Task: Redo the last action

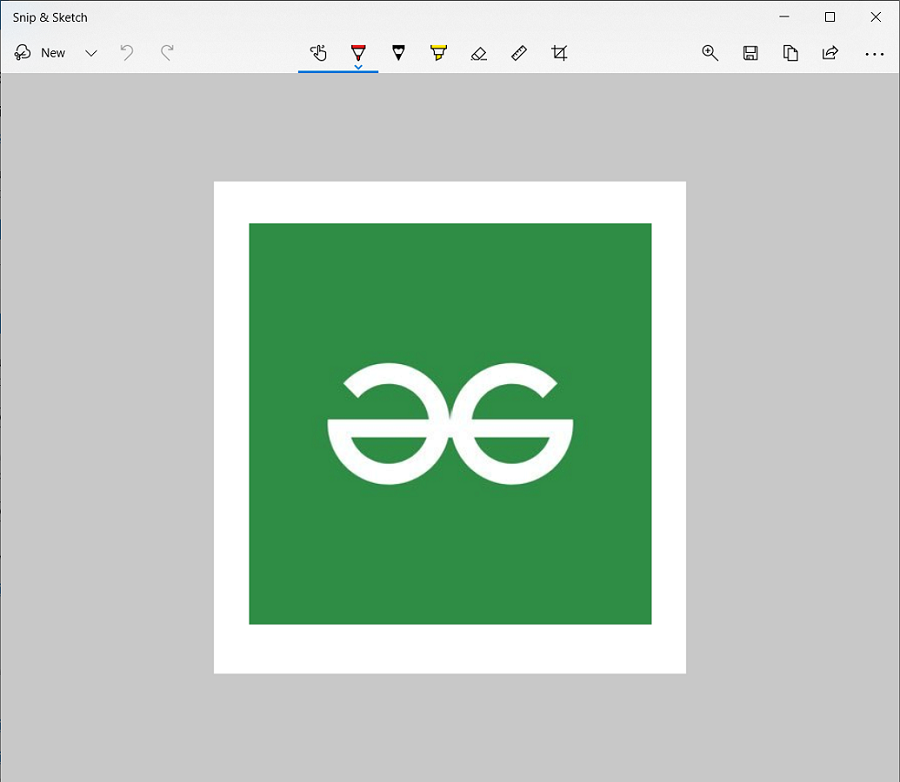Action: click(167, 53)
